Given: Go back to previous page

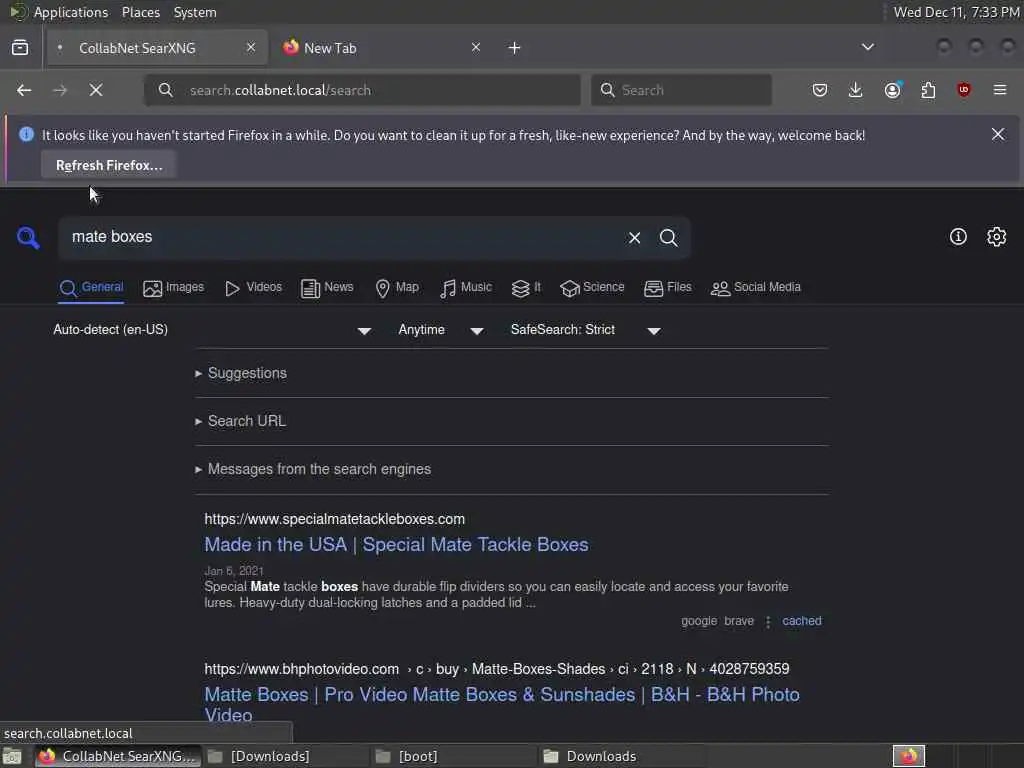Looking at the screenshot, I should tap(24, 90).
